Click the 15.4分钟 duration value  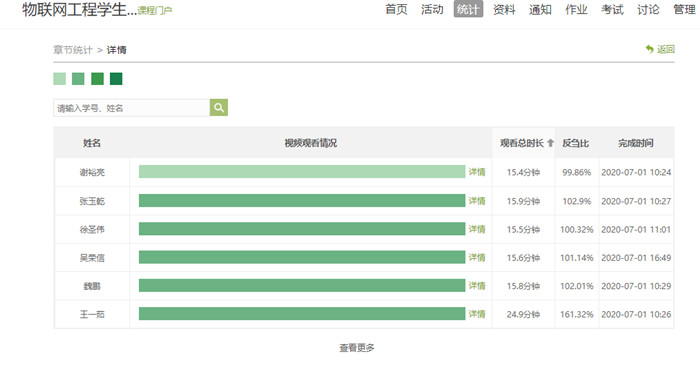[x=523, y=172]
